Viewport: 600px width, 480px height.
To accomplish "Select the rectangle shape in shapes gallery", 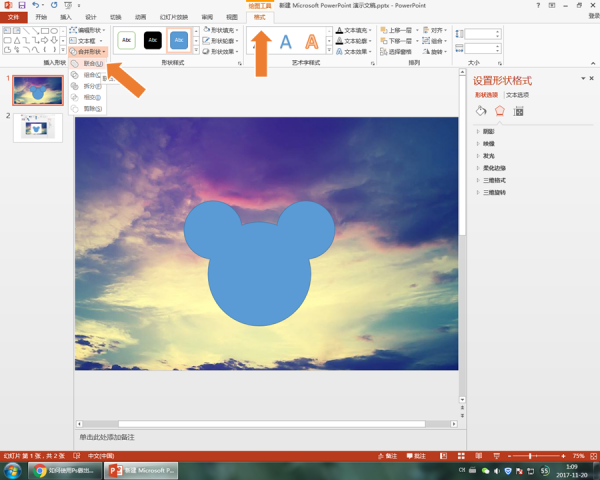I will pos(45,31).
